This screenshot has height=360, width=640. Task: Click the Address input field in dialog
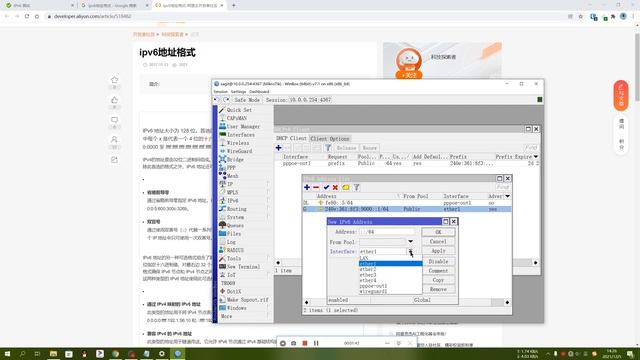[386, 232]
